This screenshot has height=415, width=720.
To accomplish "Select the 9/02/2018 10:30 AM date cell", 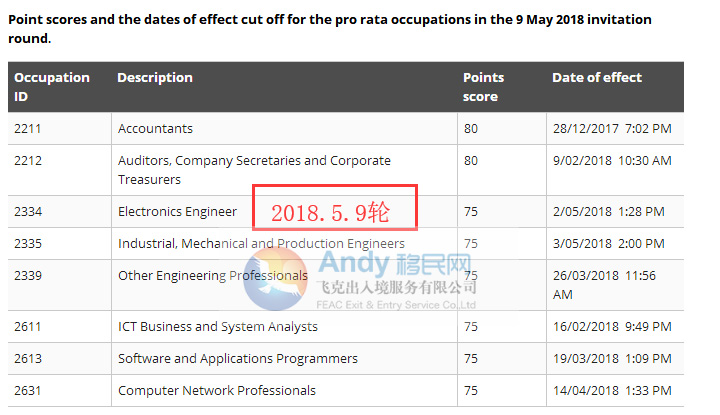I will [x=611, y=161].
